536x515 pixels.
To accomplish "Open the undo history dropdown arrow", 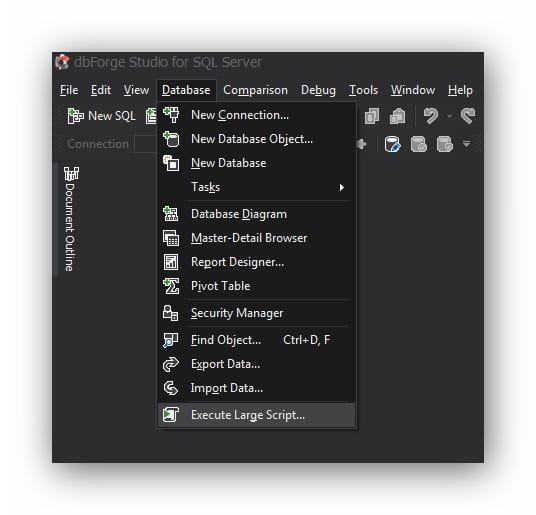I will click(450, 117).
